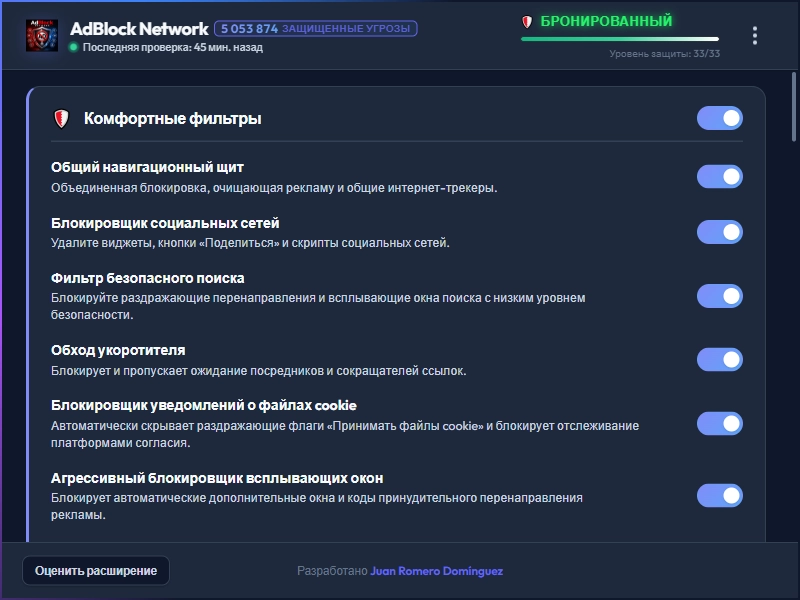Click the Агрессивный блокировщик всплывающих окон title
The width and height of the screenshot is (800, 600).
pos(217,478)
